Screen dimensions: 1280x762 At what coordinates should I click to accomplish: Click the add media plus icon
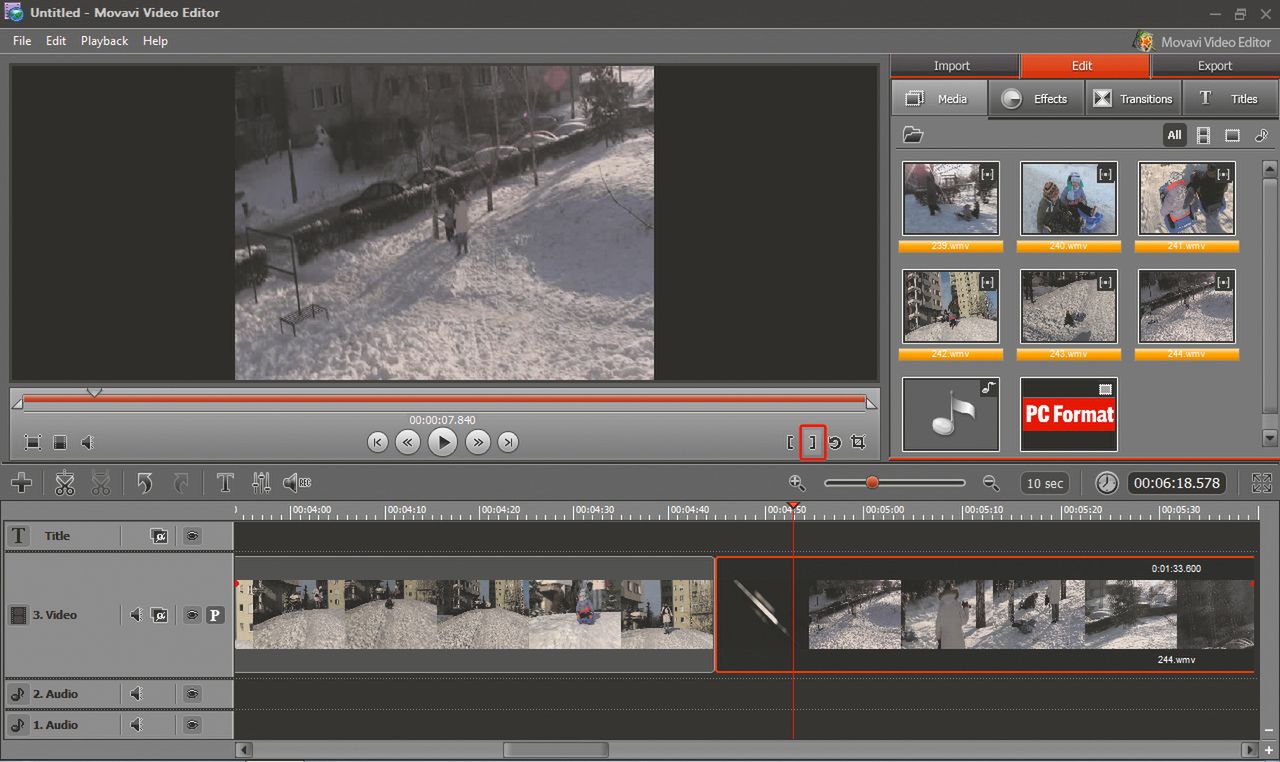pyautogui.click(x=21, y=484)
